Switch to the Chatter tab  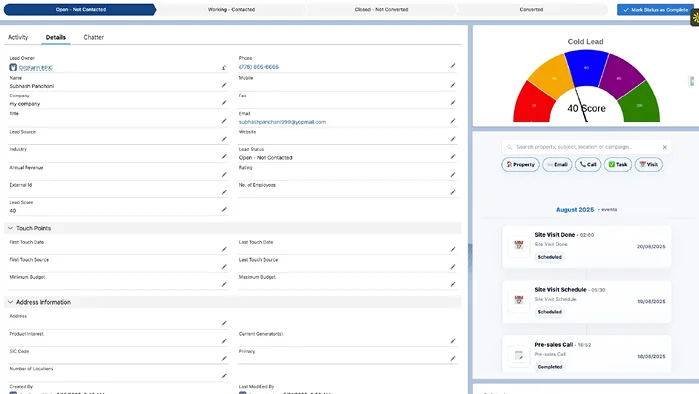point(94,37)
